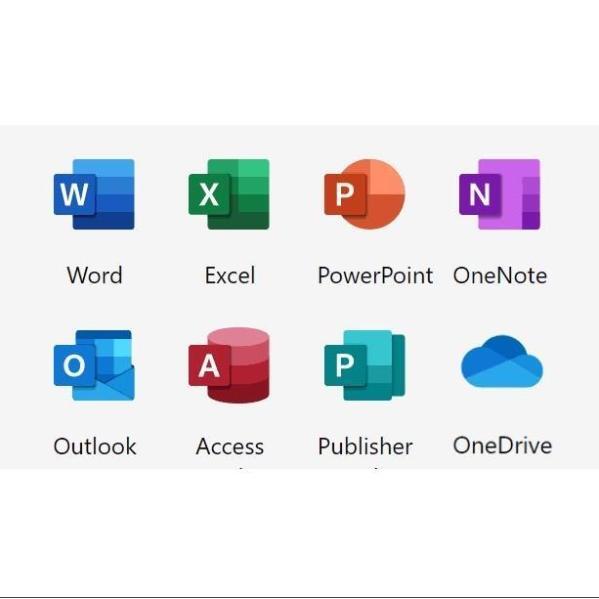This screenshot has width=599, height=599.
Task: Click the "Word" text label
Action: tap(94, 275)
